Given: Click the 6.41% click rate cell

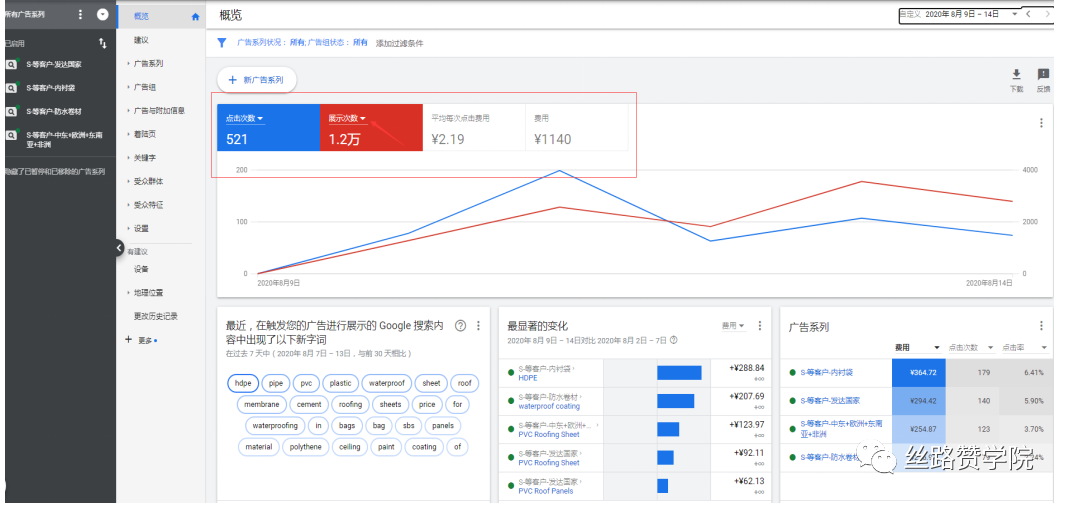Looking at the screenshot, I should click(x=1025, y=373).
